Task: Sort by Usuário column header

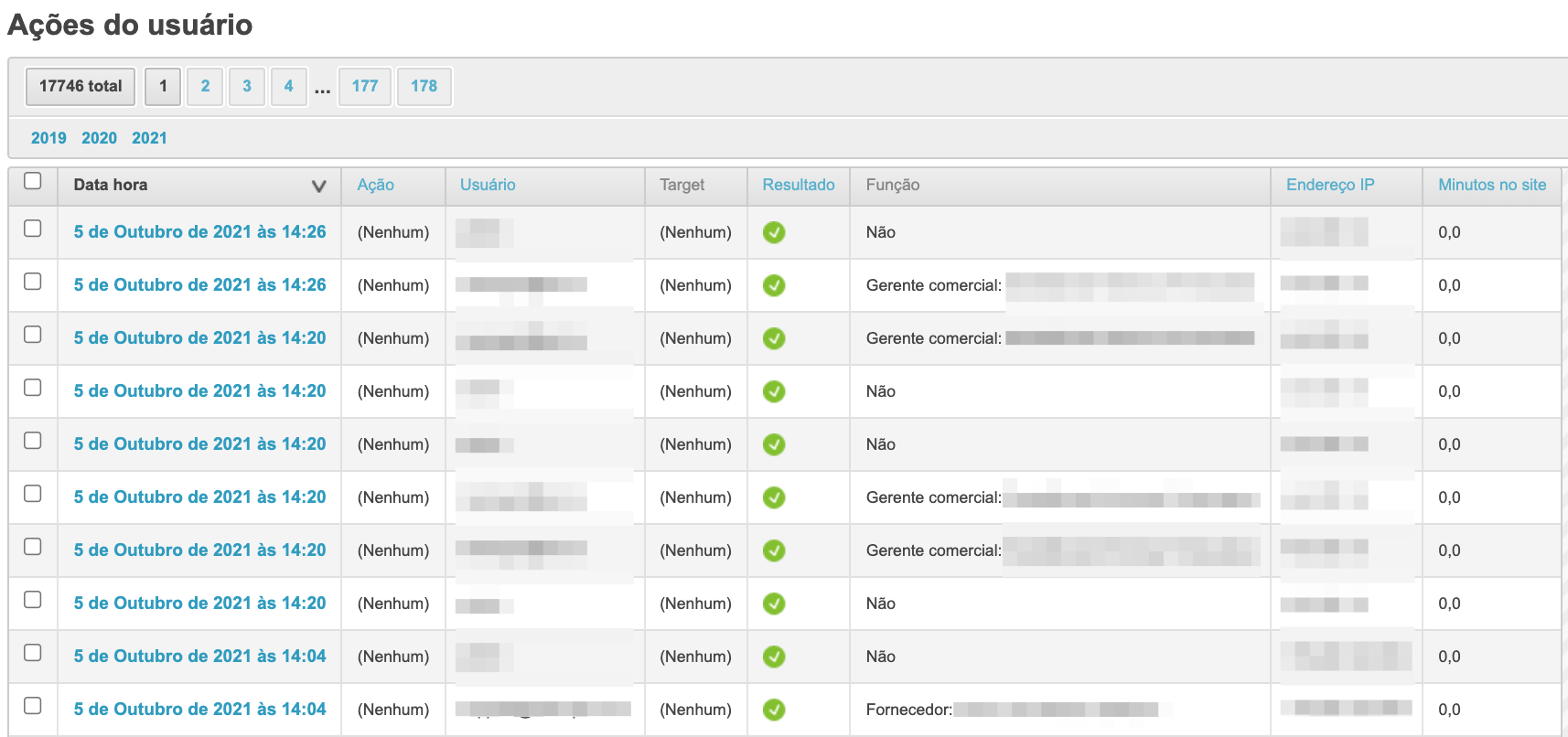Action: [x=488, y=185]
